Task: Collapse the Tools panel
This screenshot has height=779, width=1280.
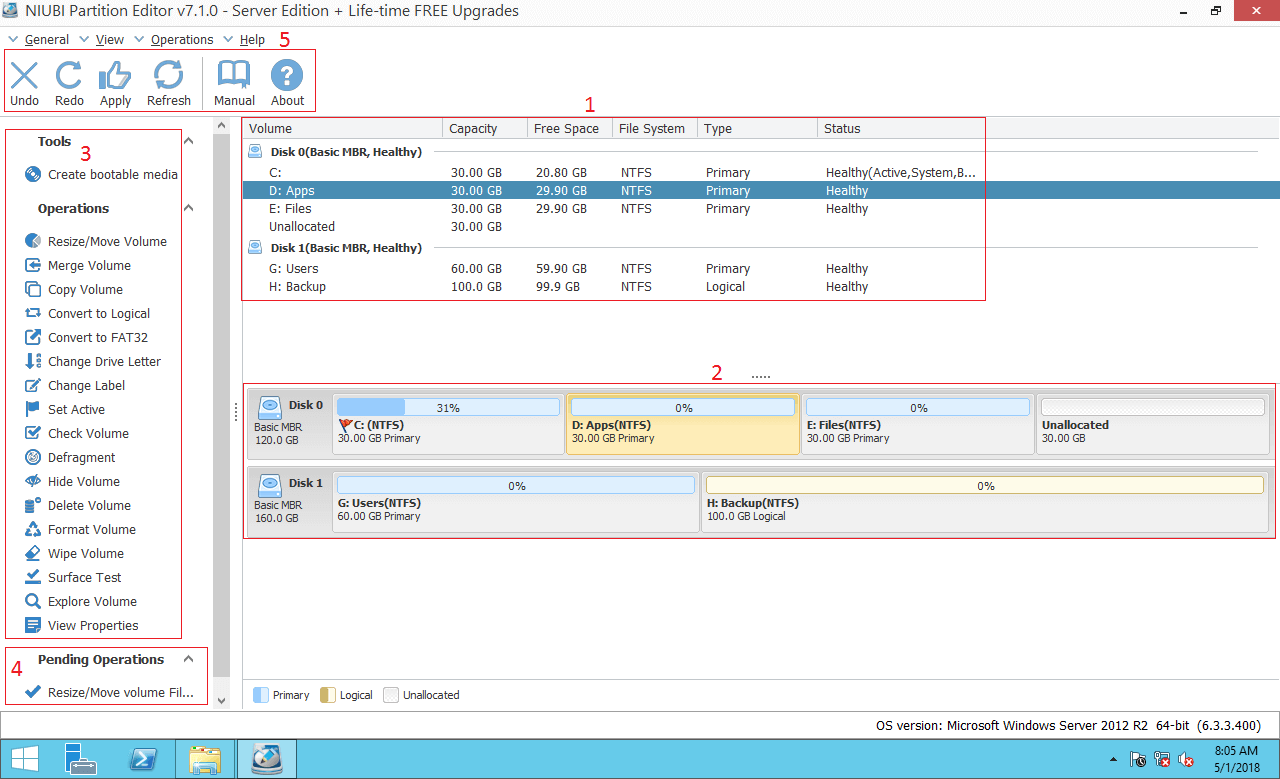Action: (x=188, y=141)
